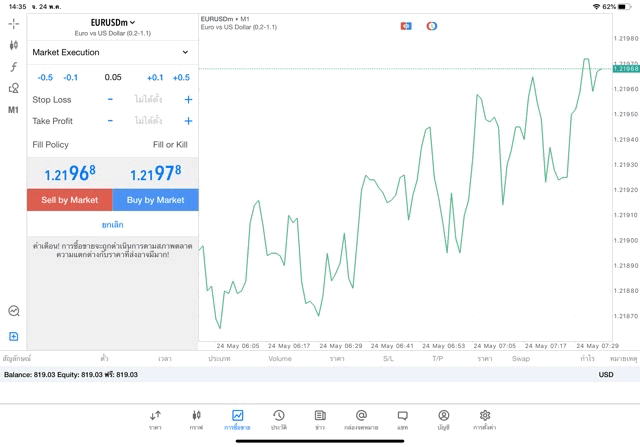Open the news tab
640x447 pixels.
click(320, 420)
